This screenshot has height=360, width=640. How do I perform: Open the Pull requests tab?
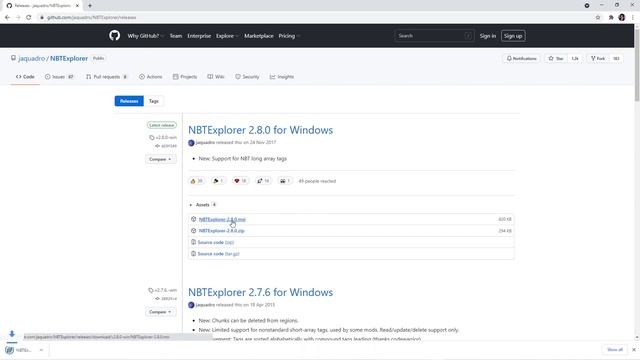[107, 77]
